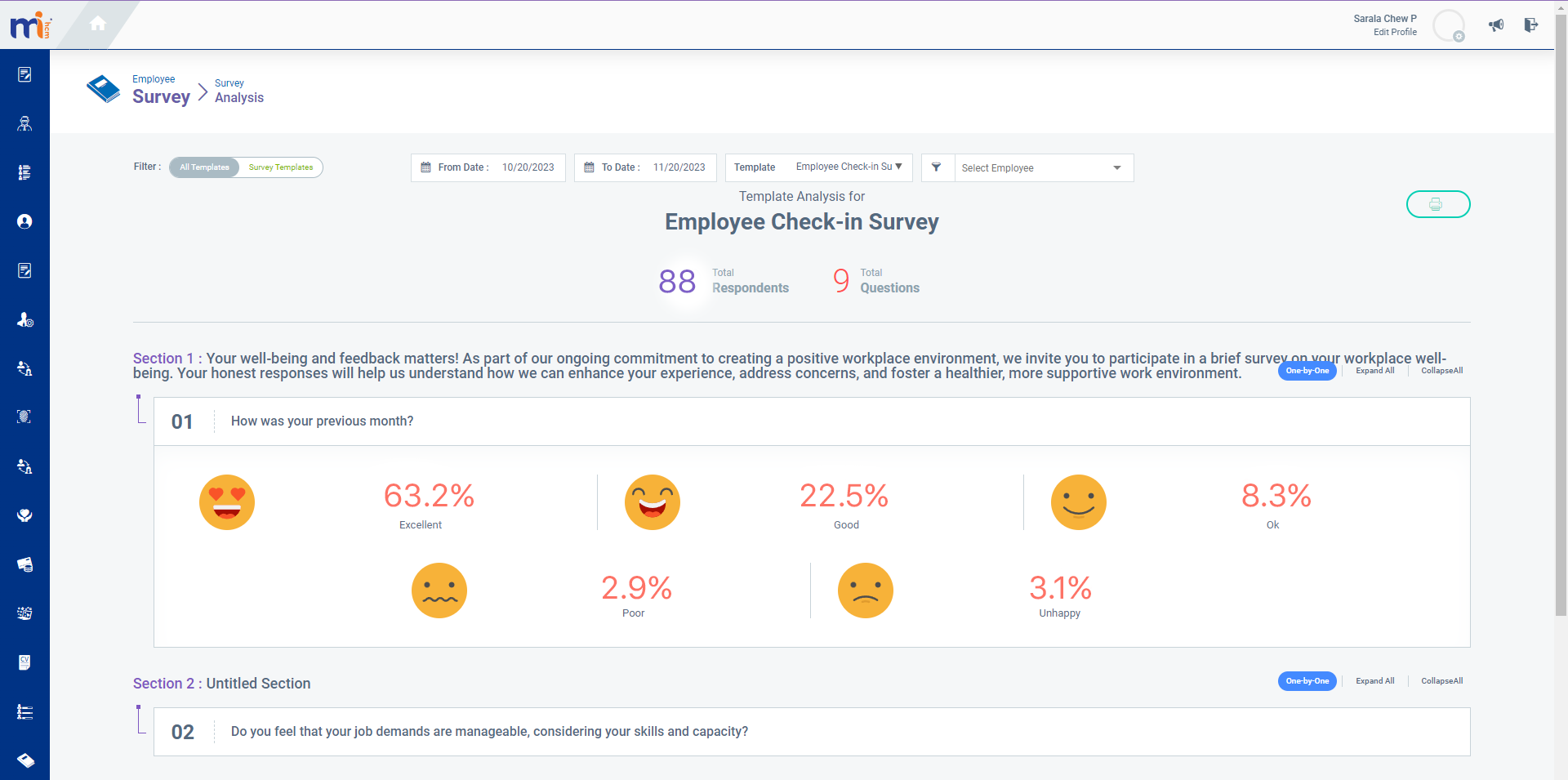Click the filter funnel icon
Screen dimensions: 1568x780
click(x=936, y=167)
